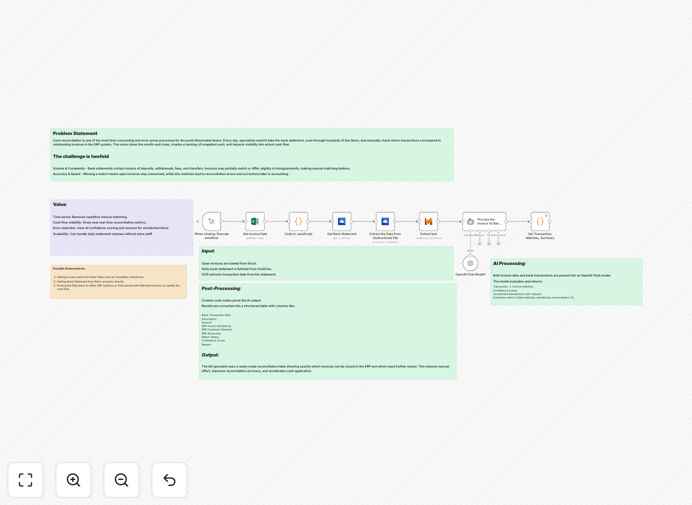Select the Excel 'Get Invoice Data' node

[x=255, y=221]
